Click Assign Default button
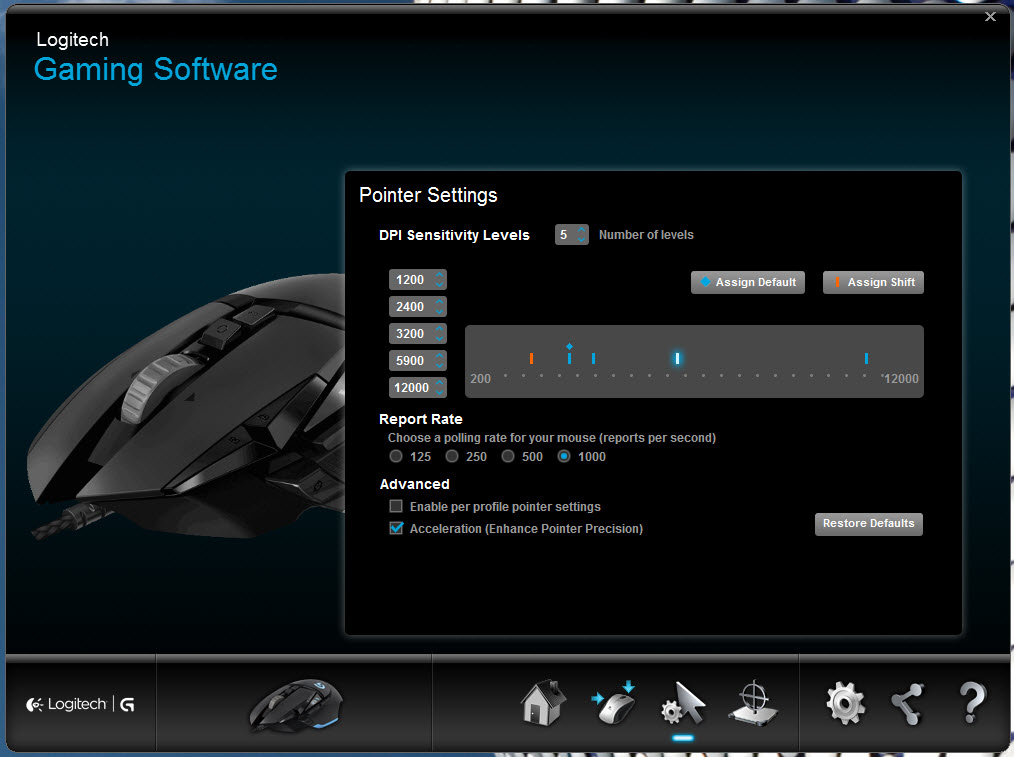The width and height of the screenshot is (1014, 757). point(748,283)
